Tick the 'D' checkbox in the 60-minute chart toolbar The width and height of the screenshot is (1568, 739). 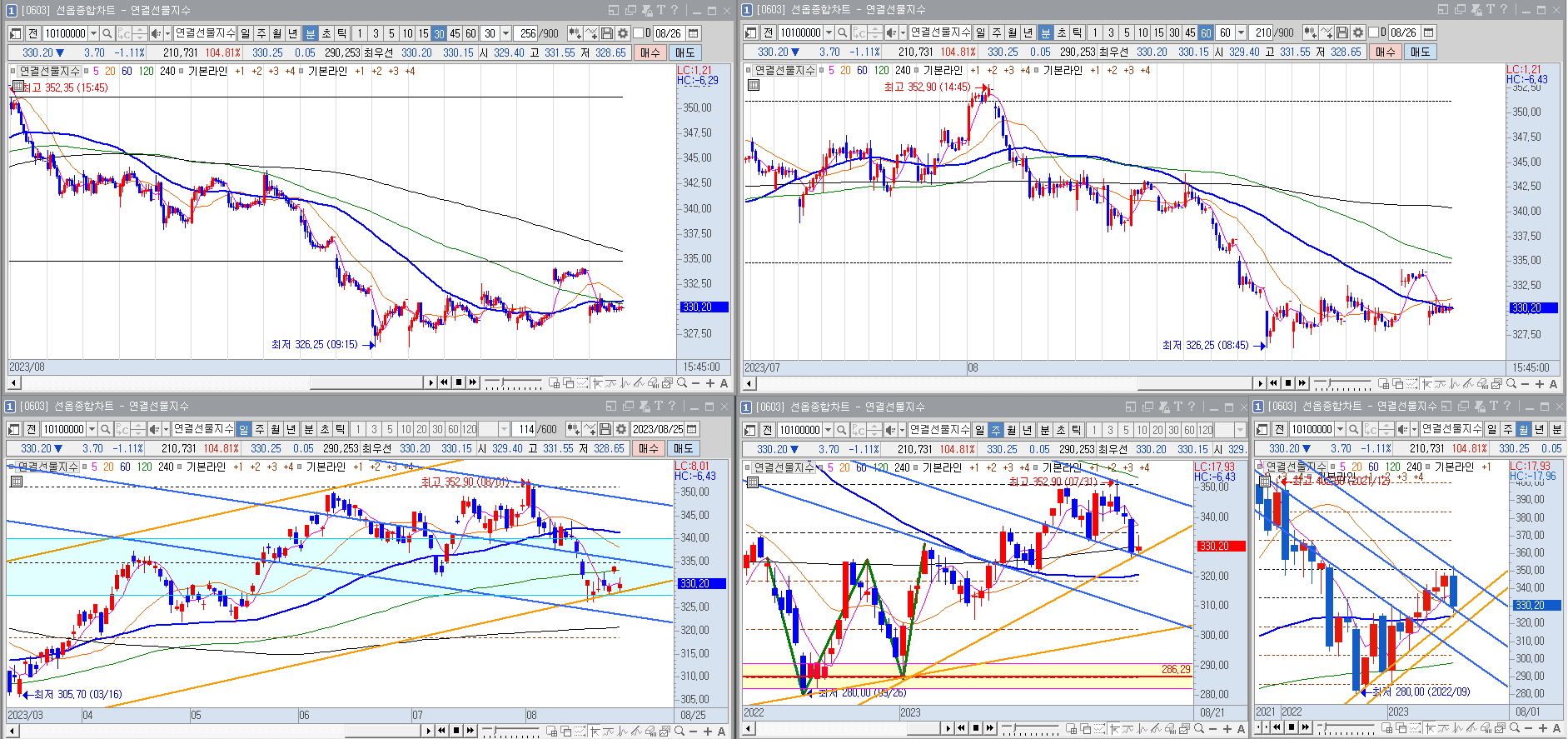click(x=1373, y=32)
